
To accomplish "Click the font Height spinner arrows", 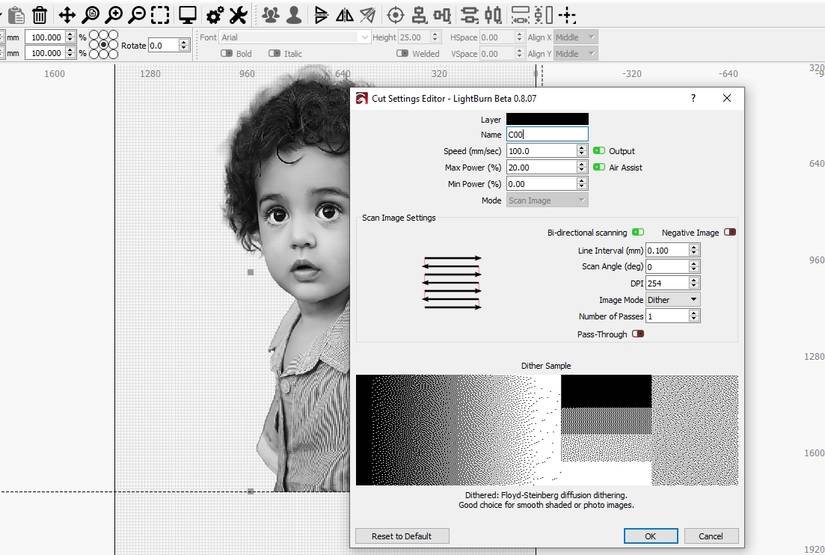I will tap(435, 37).
